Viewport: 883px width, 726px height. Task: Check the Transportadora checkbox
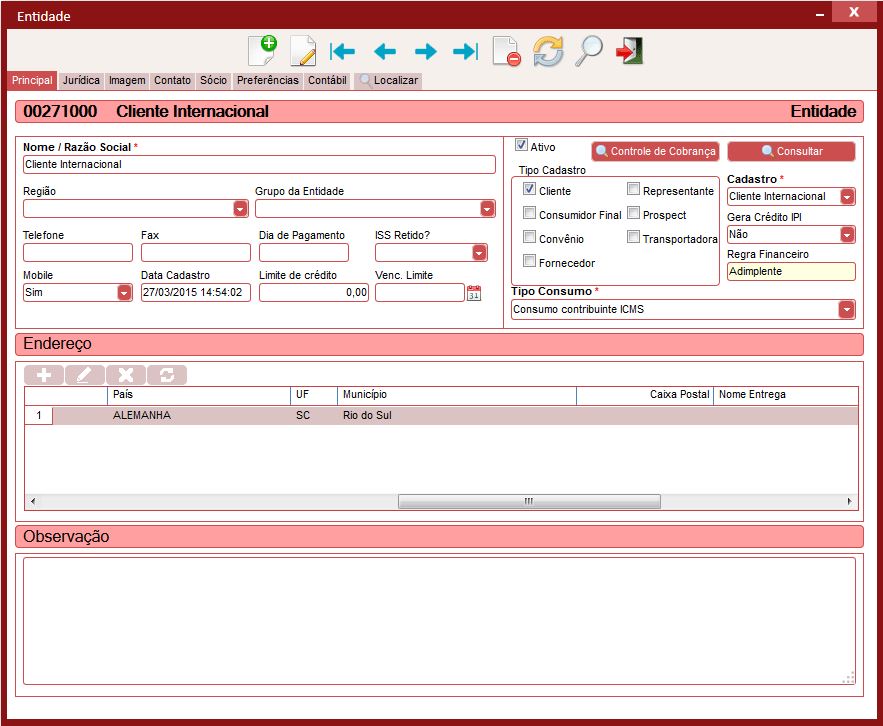coord(634,237)
